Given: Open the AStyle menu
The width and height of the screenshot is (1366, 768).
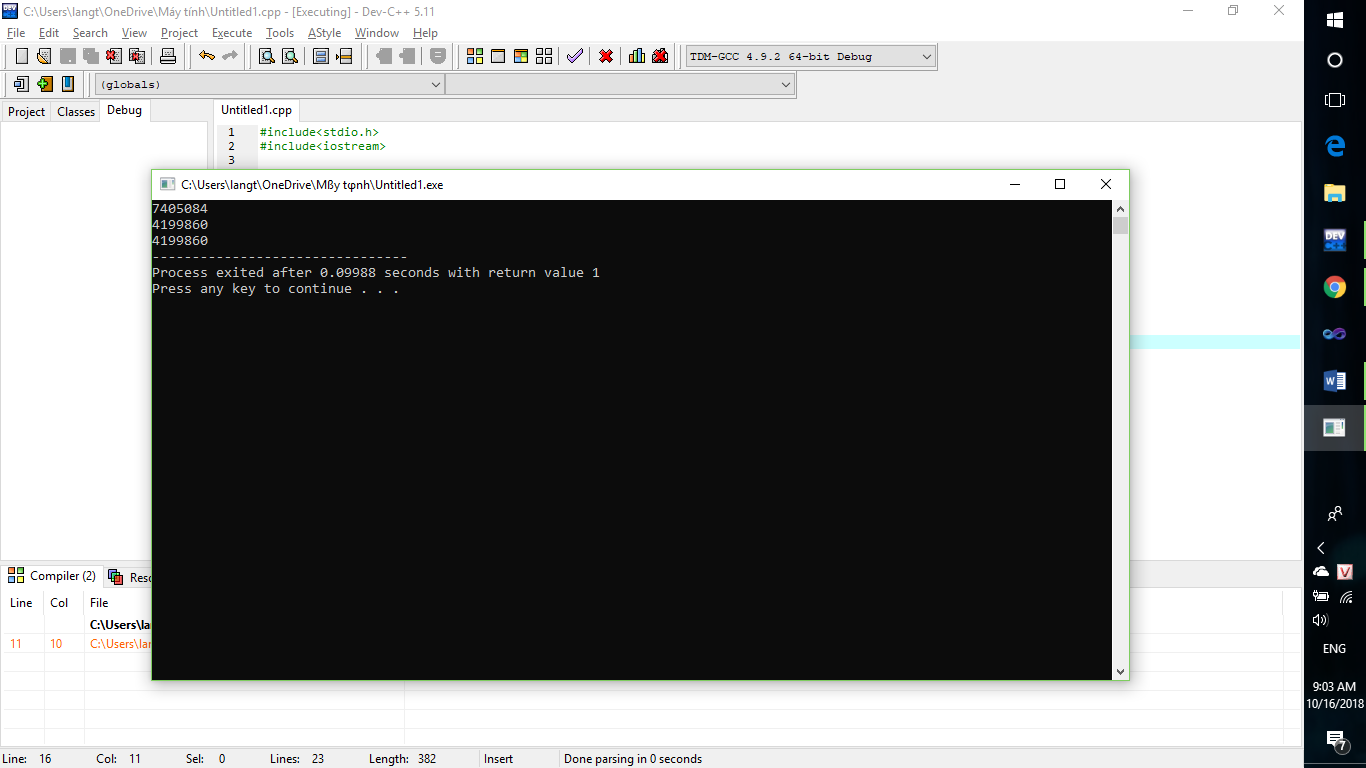Looking at the screenshot, I should 324,33.
